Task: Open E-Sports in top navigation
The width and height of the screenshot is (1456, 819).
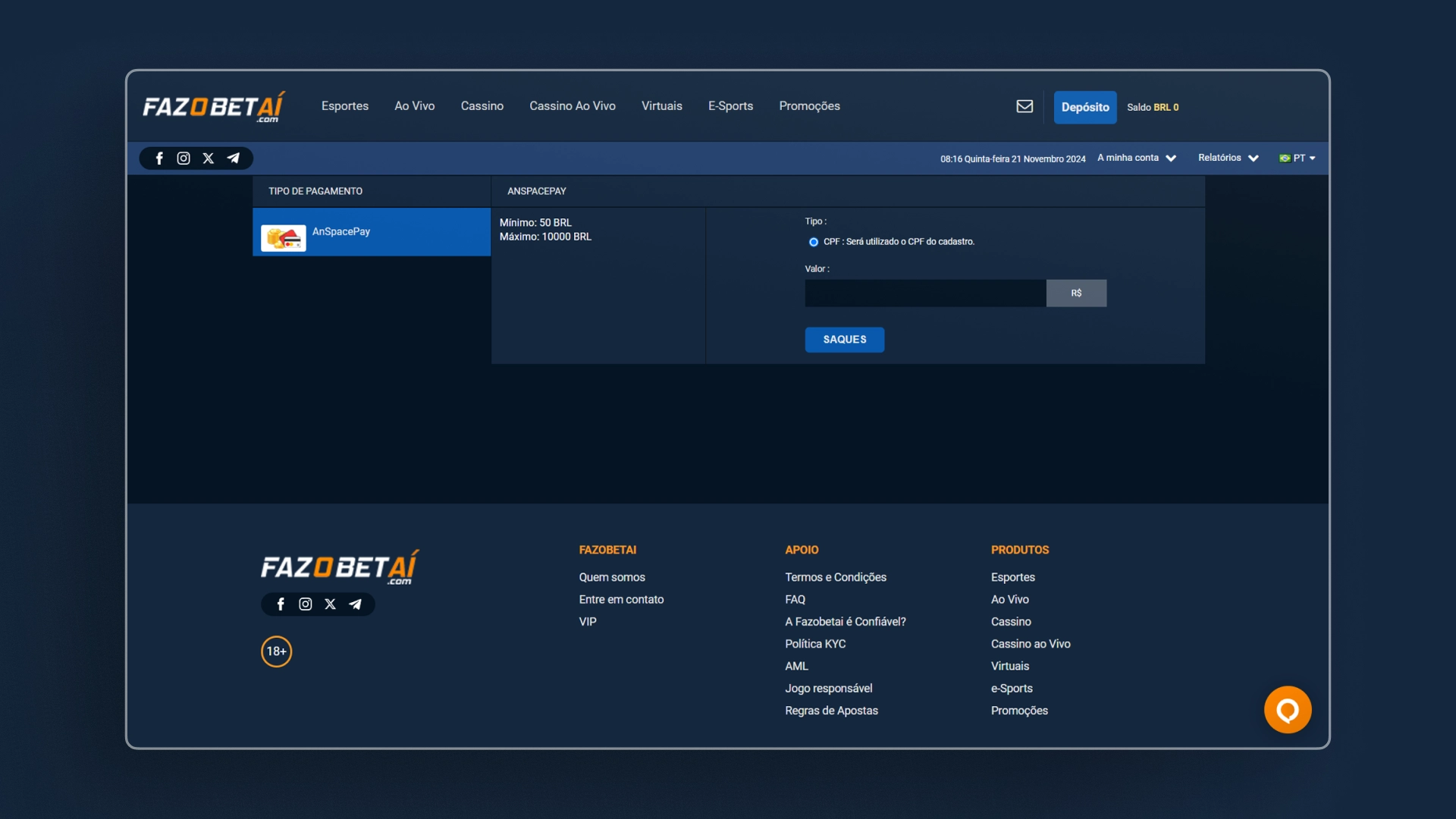Action: pos(731,106)
